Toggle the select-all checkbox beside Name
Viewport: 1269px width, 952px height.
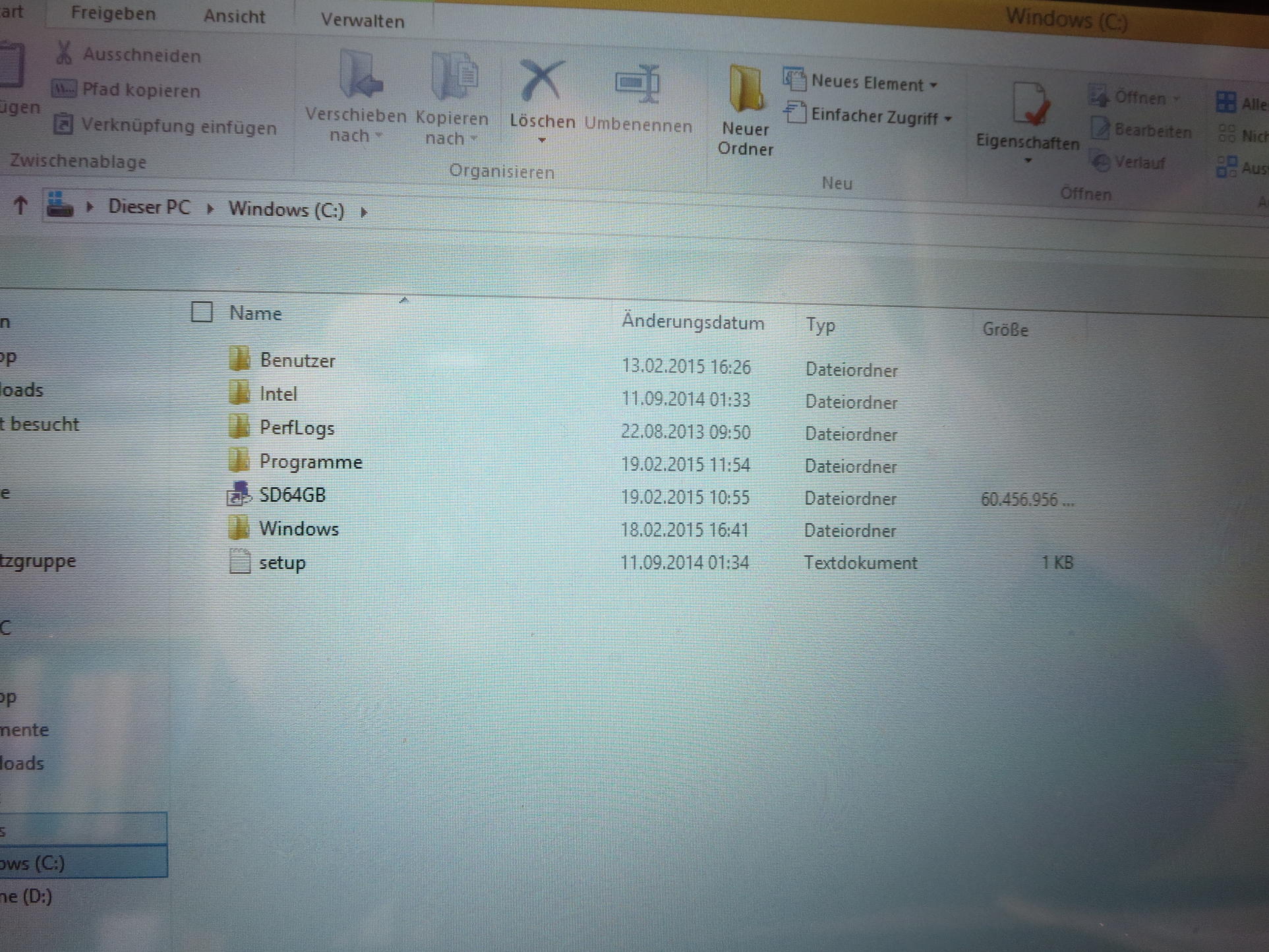tap(202, 311)
